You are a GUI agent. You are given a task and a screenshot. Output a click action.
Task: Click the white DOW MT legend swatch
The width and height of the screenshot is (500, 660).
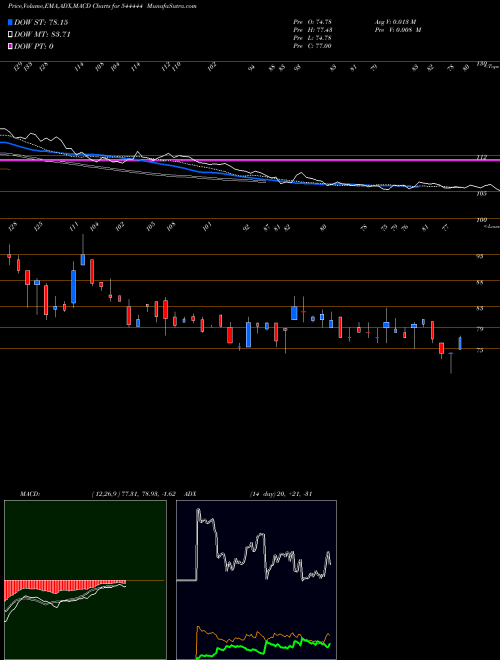coord(11,35)
